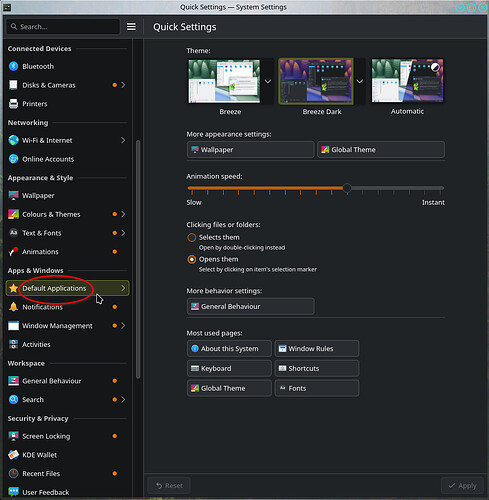This screenshot has height=500, width=489.
Task: Click the Keyboard most-used page button
Action: click(x=229, y=368)
